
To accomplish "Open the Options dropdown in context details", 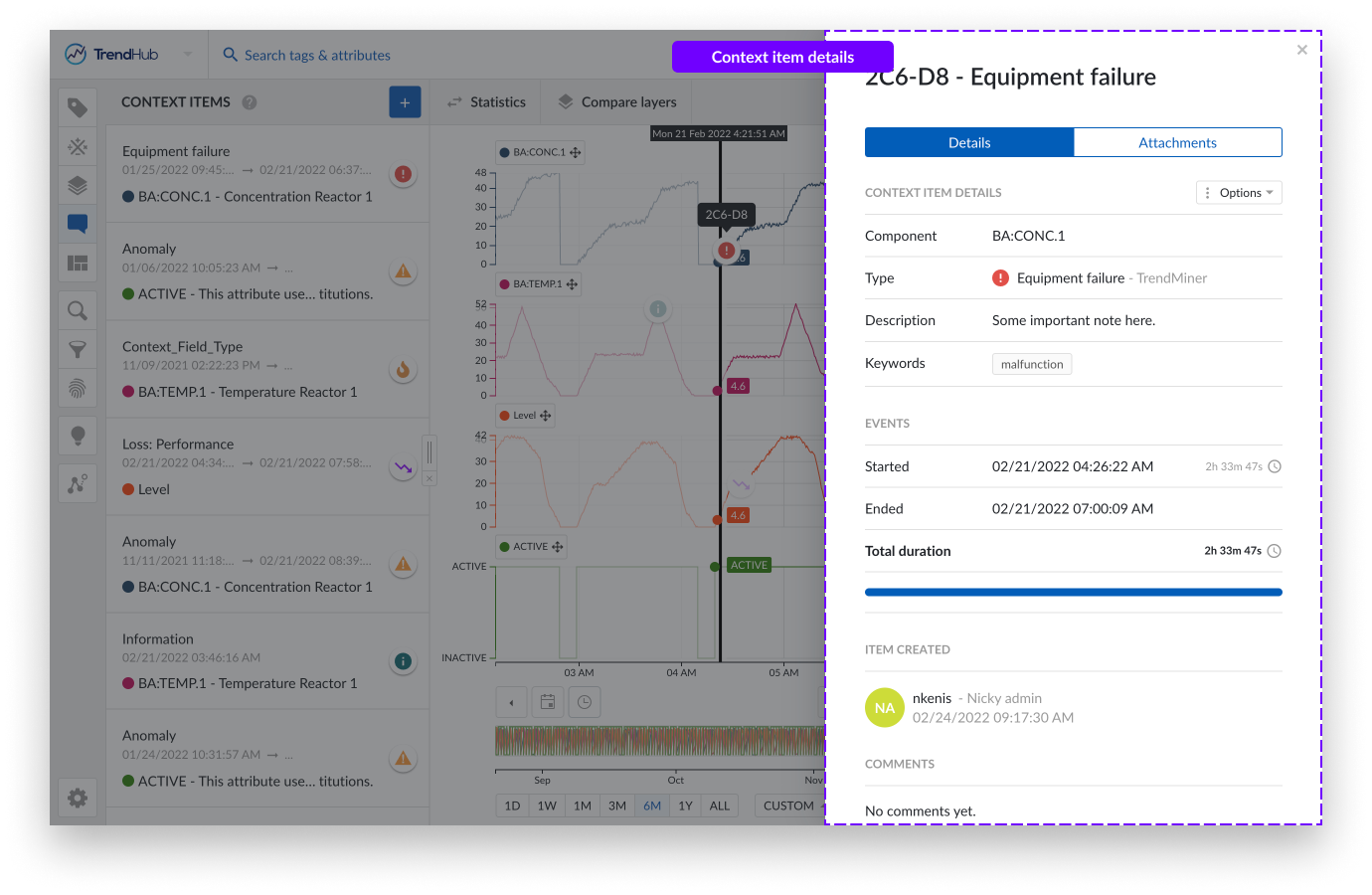I will click(x=1239, y=193).
